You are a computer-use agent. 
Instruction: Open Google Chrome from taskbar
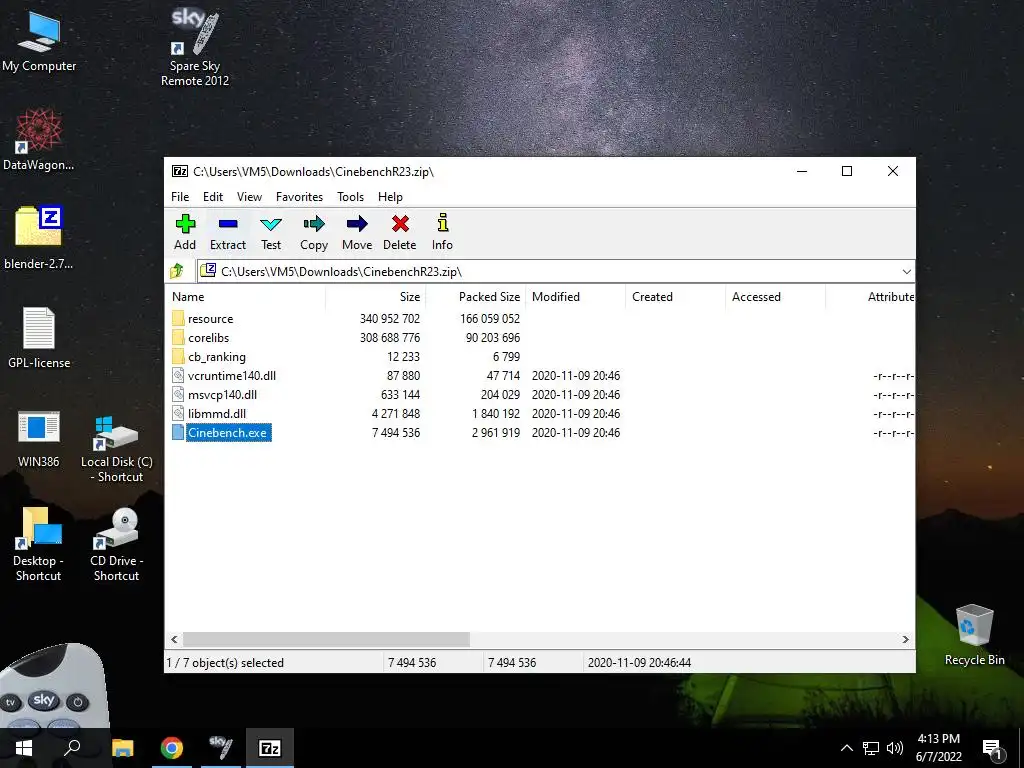coord(172,748)
